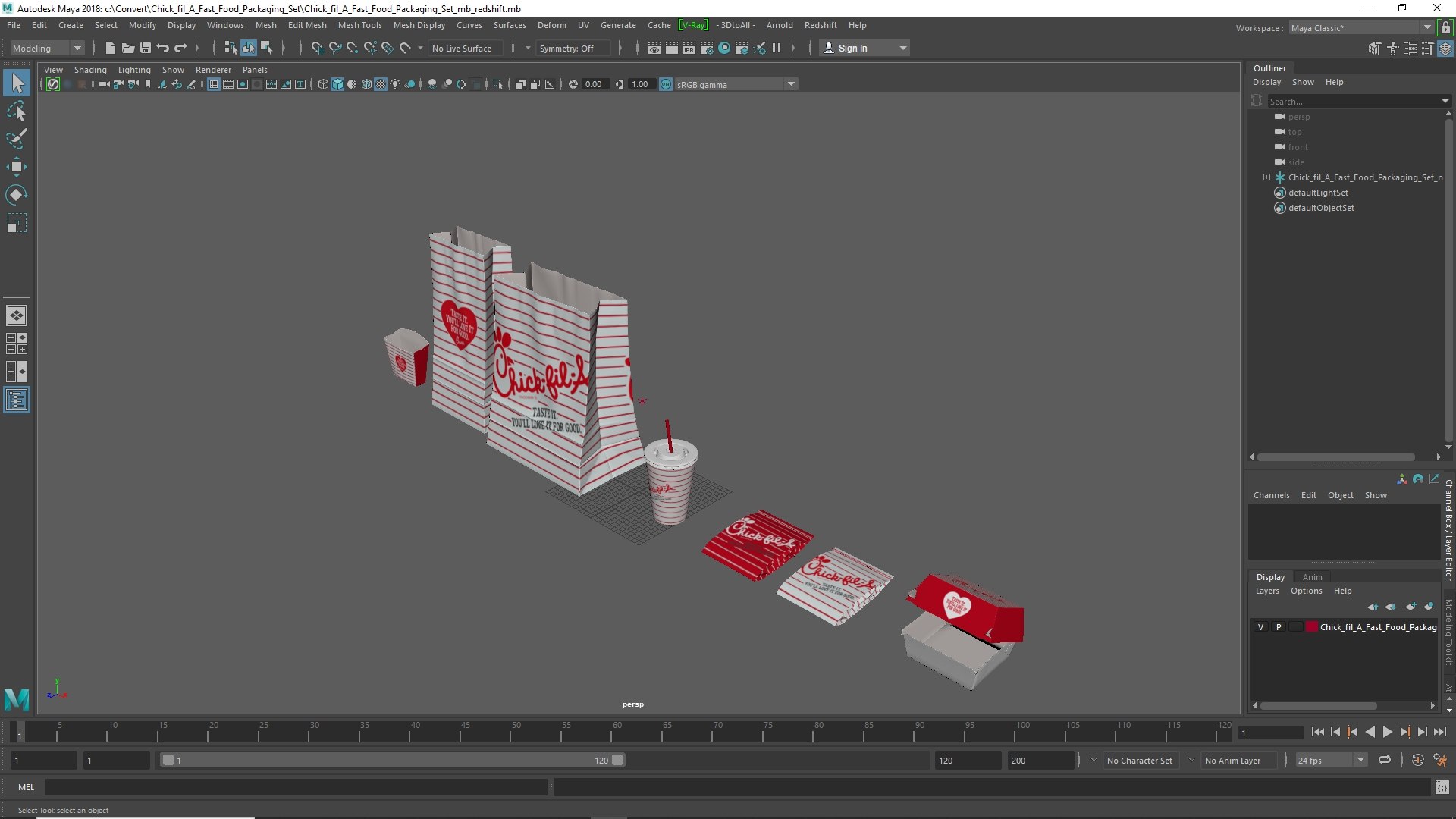Viewport: 1456px width, 819px height.
Task: Open the Modeling menu set dropdown
Action: 47,48
